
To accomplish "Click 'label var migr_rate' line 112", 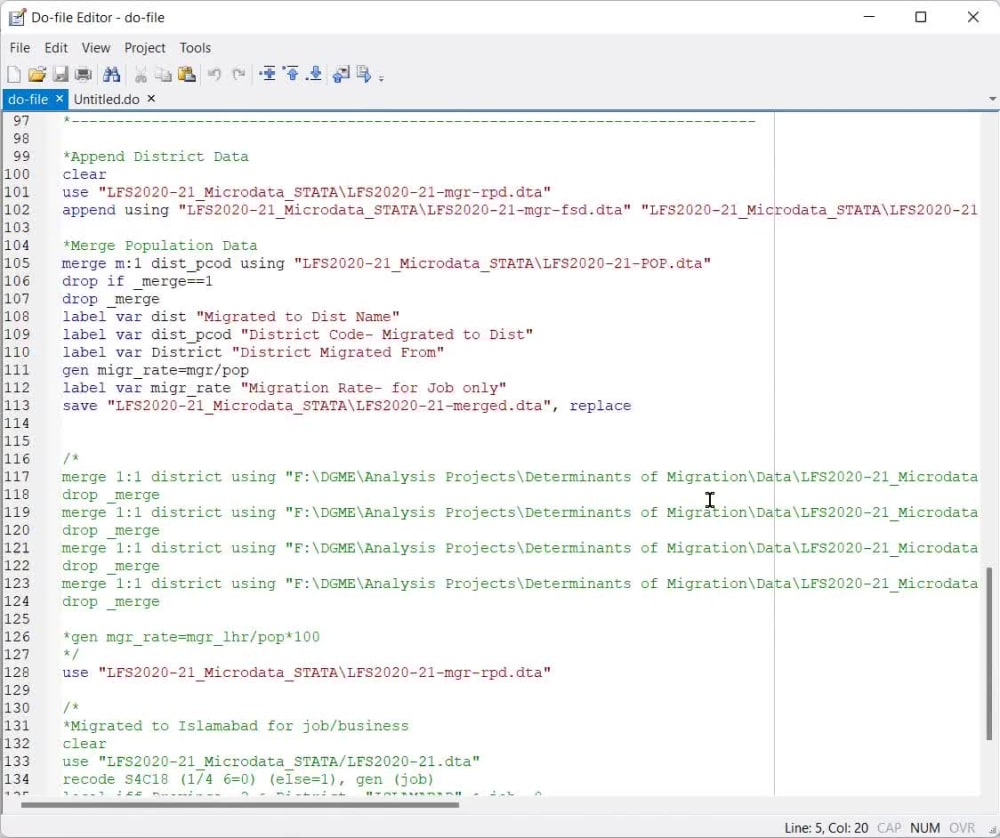I will [x=284, y=388].
